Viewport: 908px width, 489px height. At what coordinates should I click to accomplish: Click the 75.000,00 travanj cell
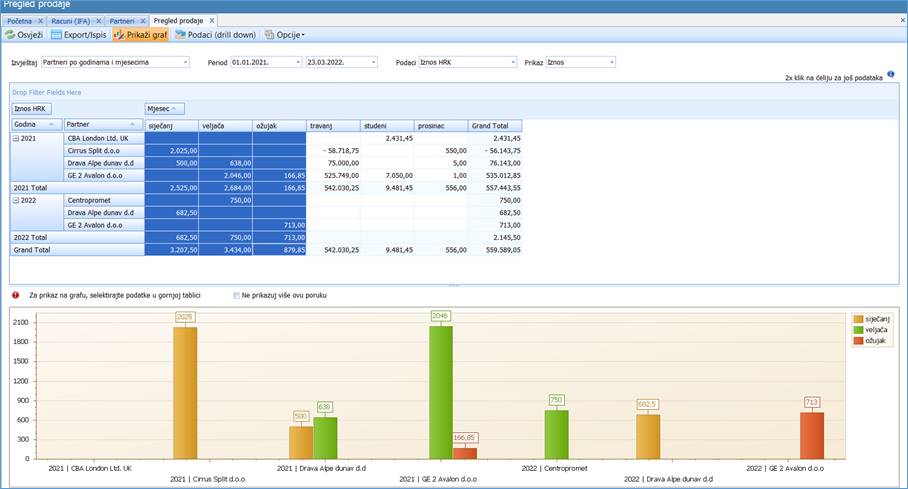click(x=334, y=163)
